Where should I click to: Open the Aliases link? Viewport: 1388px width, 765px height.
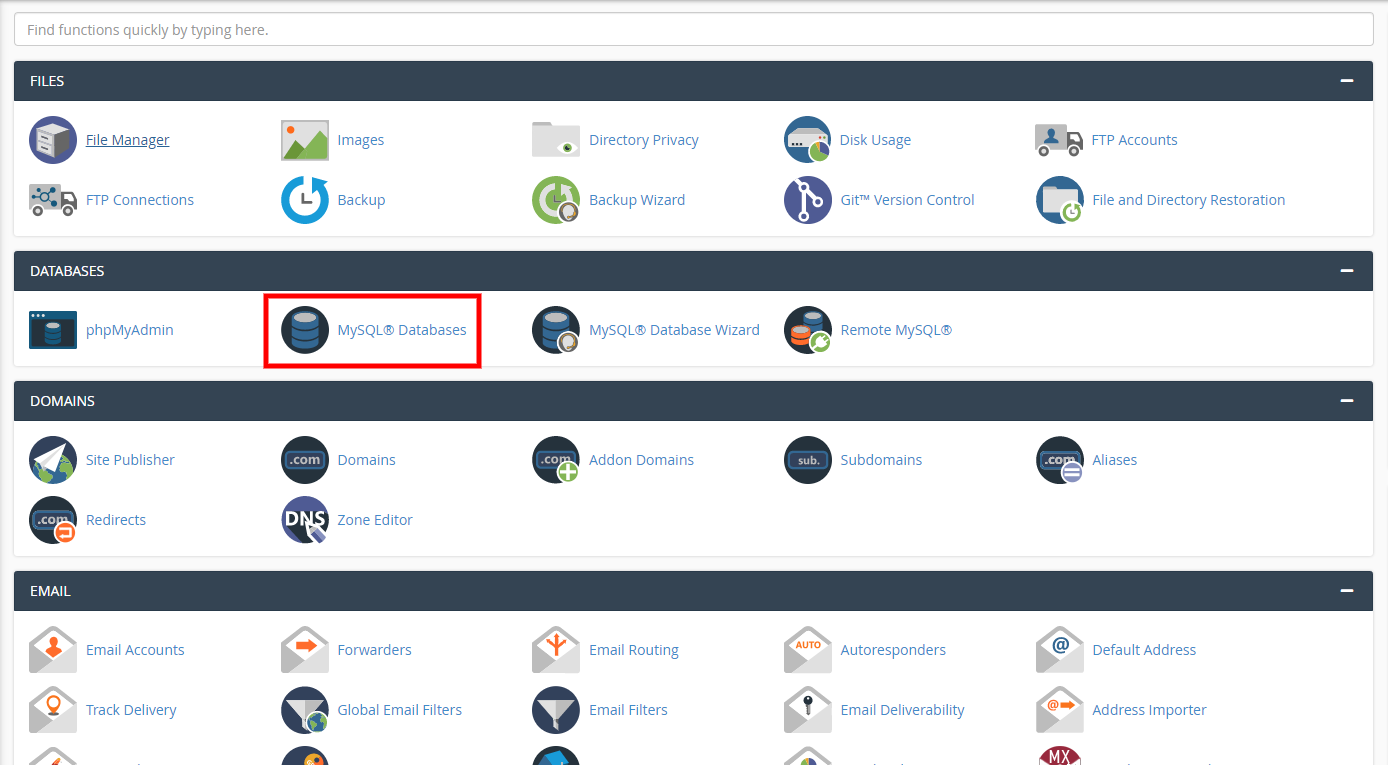click(1115, 460)
